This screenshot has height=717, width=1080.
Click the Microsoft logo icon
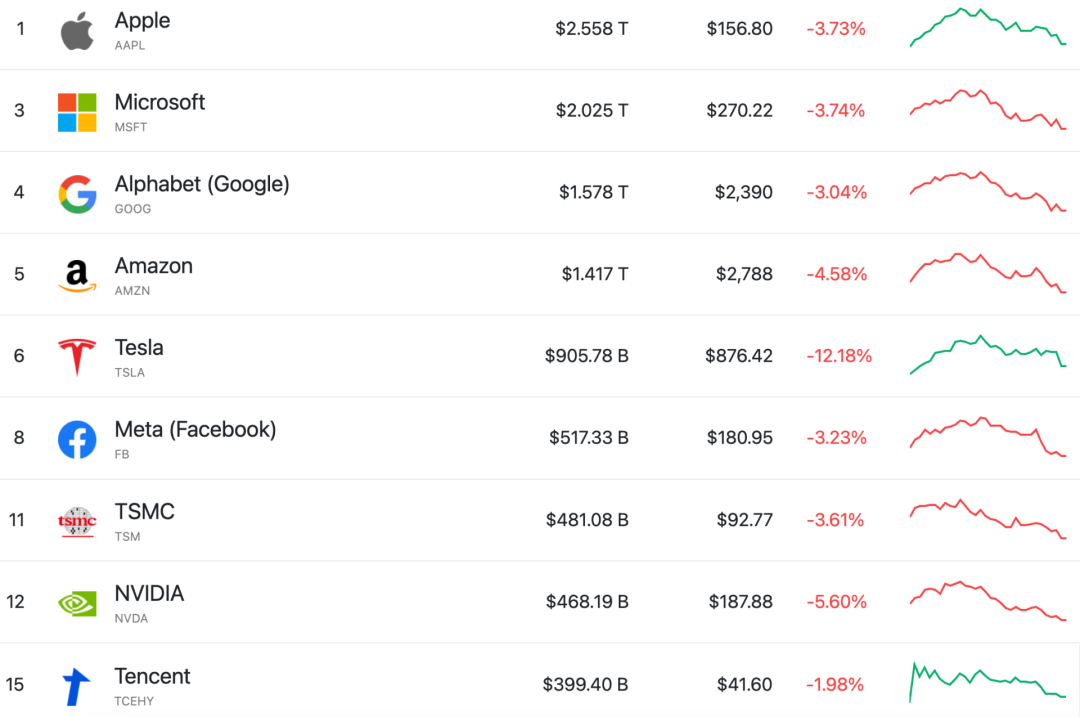pos(77,112)
